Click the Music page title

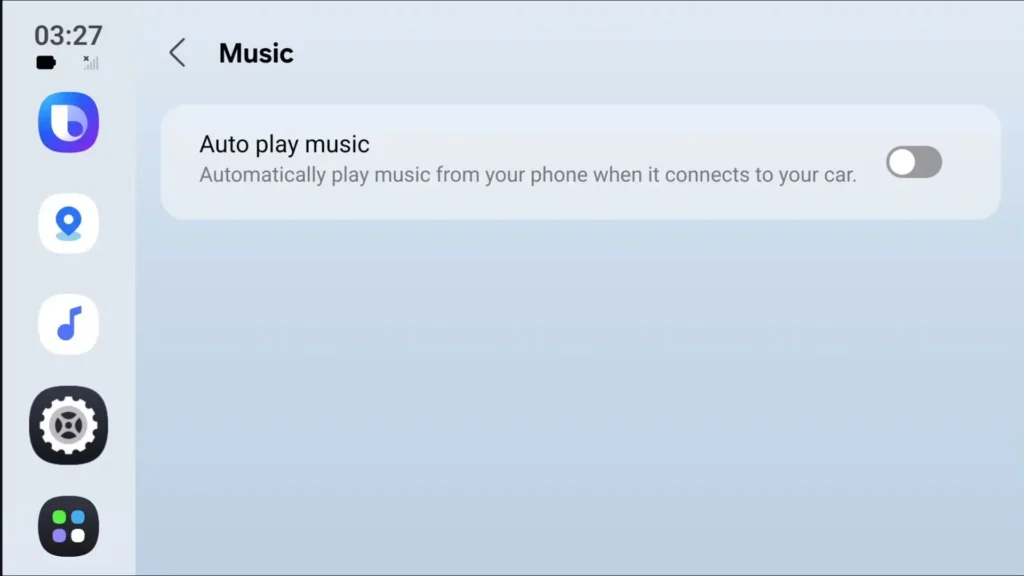coord(256,53)
